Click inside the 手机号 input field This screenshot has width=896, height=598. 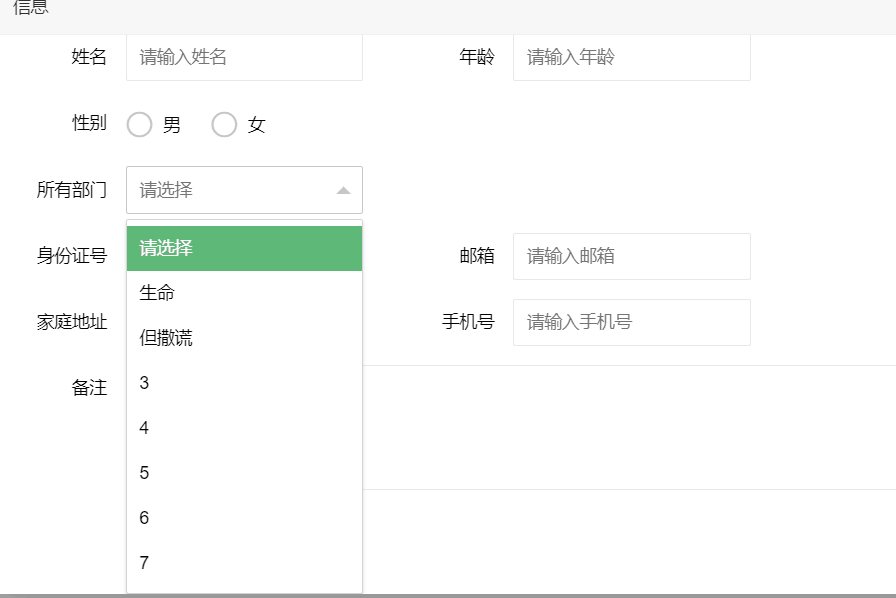(x=631, y=322)
